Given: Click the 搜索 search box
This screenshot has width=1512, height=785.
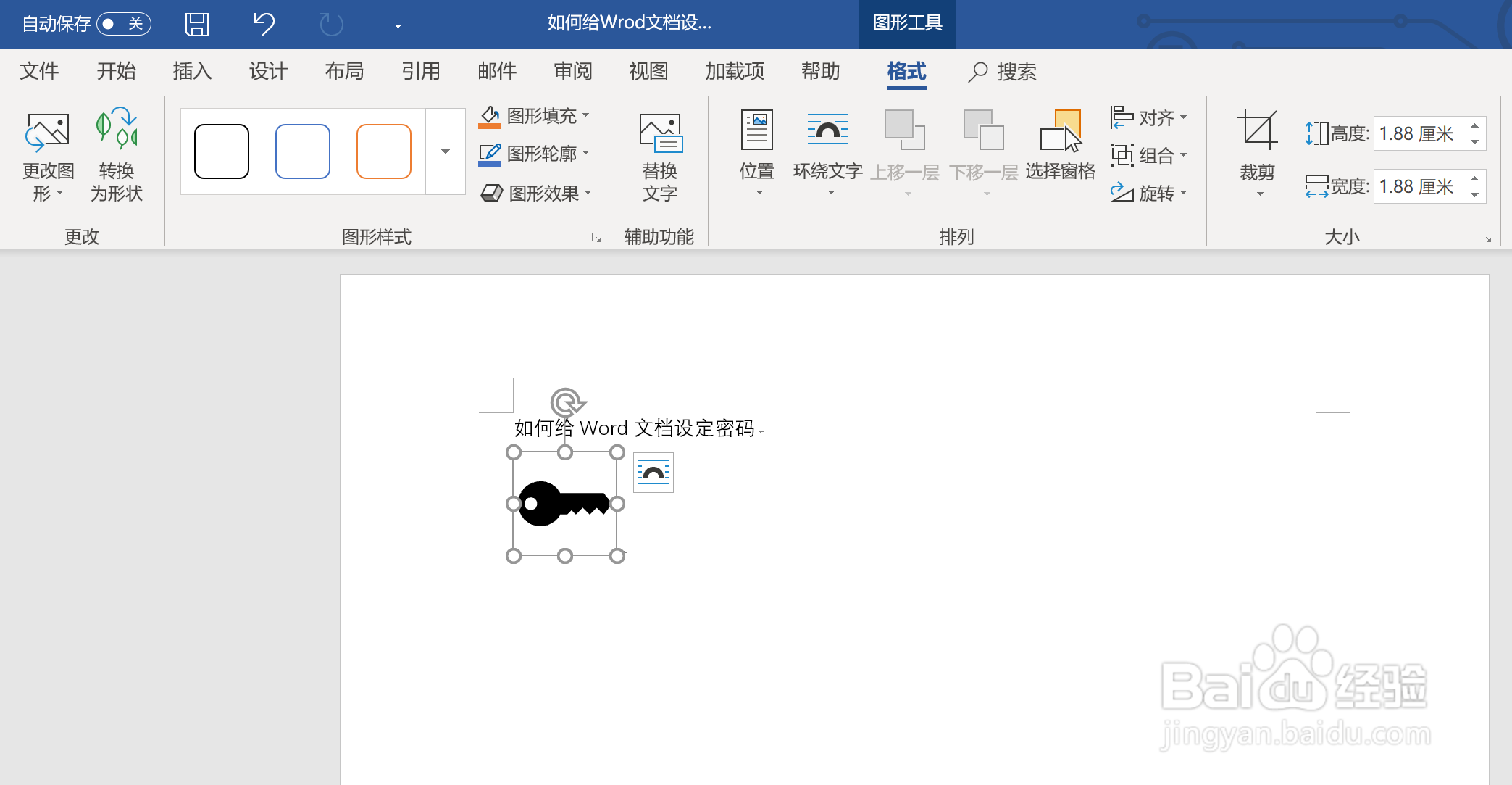Looking at the screenshot, I should 1003,71.
